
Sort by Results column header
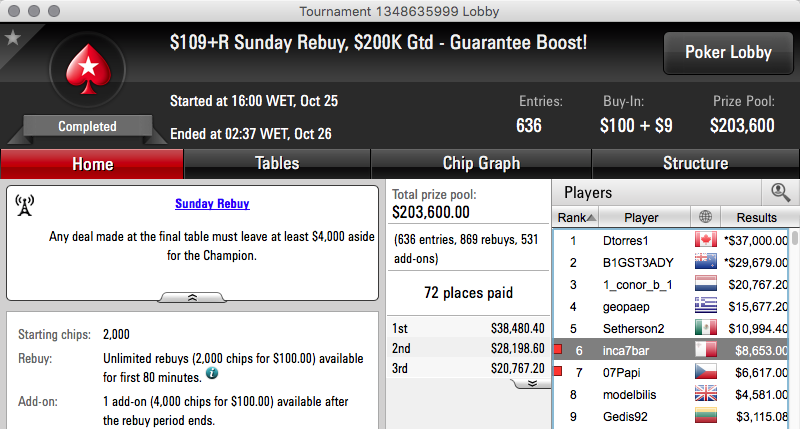[756, 217]
